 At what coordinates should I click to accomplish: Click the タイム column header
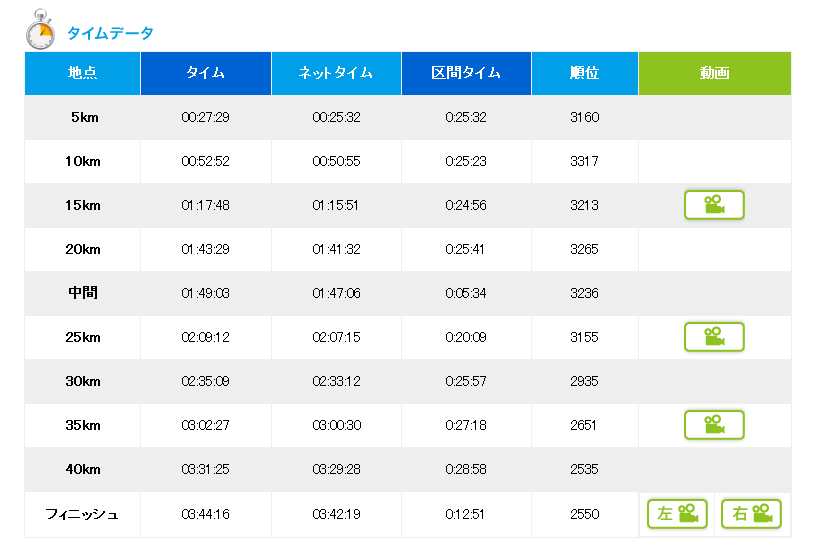click(x=206, y=73)
